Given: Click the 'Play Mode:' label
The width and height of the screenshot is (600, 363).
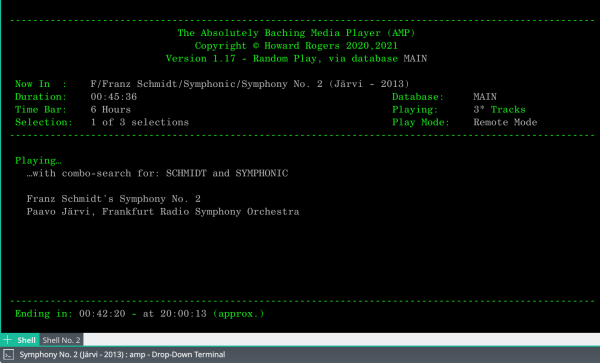Looking at the screenshot, I should [421, 122].
